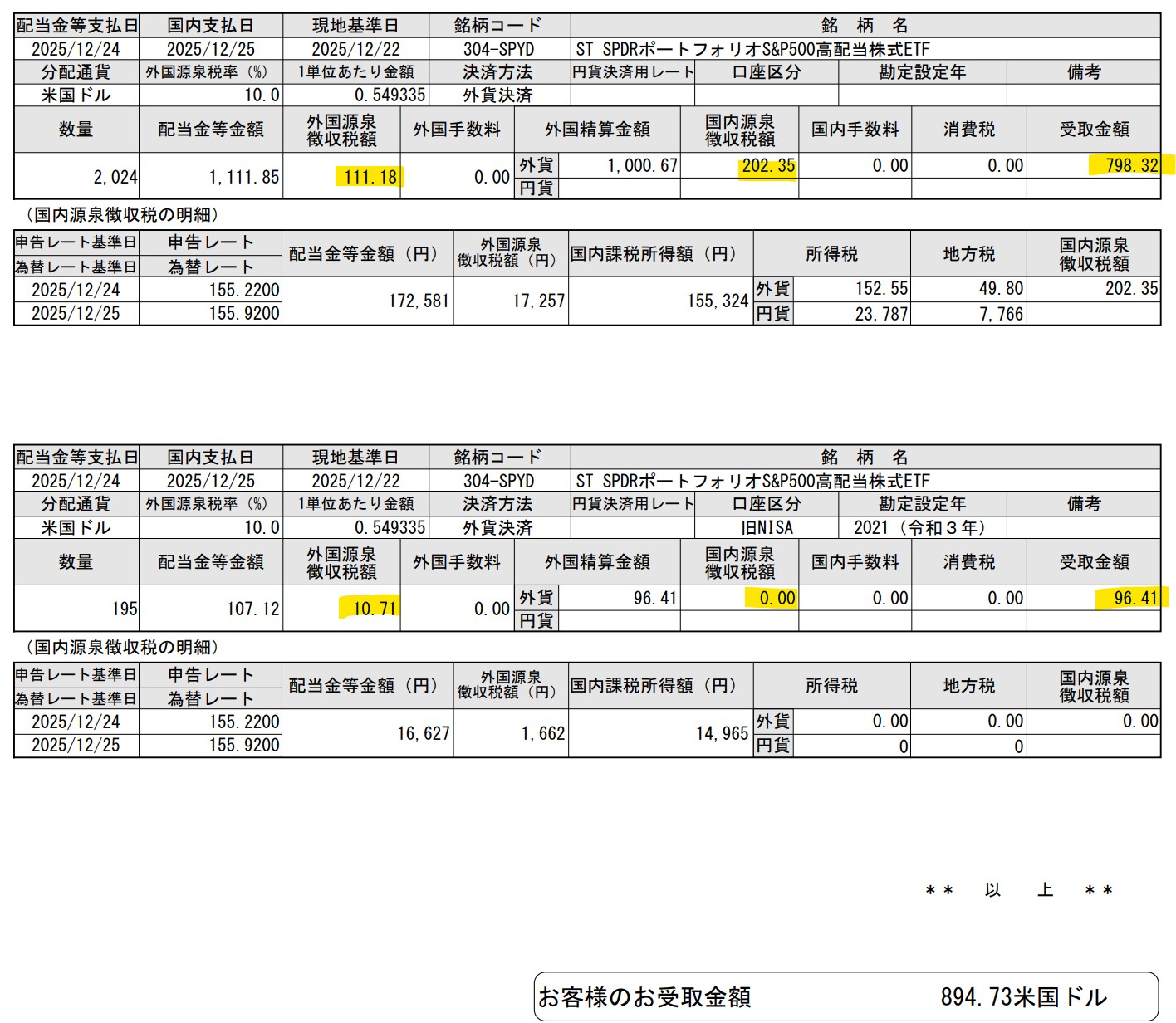Select the income tax value 152.55

coord(881,289)
